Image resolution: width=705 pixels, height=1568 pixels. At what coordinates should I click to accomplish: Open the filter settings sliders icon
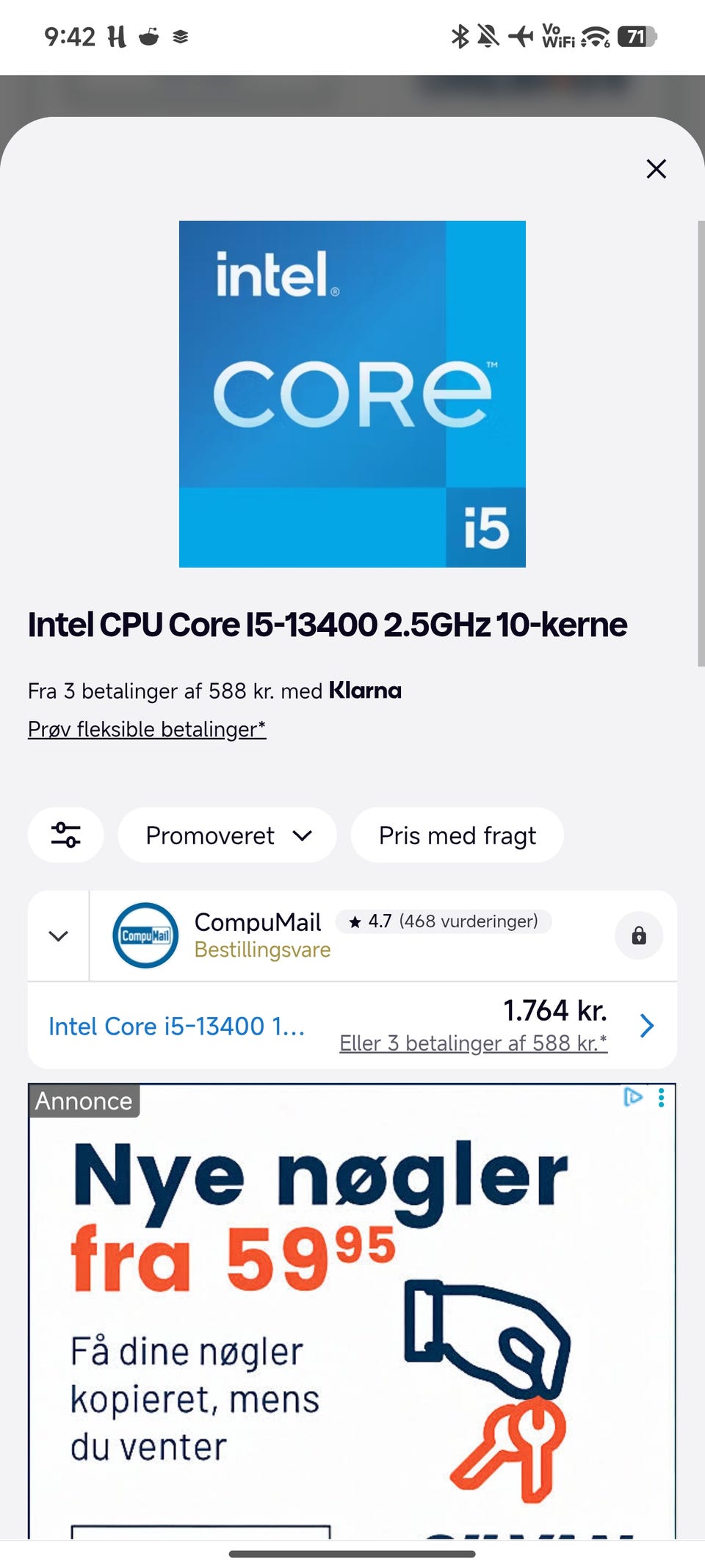(x=65, y=835)
